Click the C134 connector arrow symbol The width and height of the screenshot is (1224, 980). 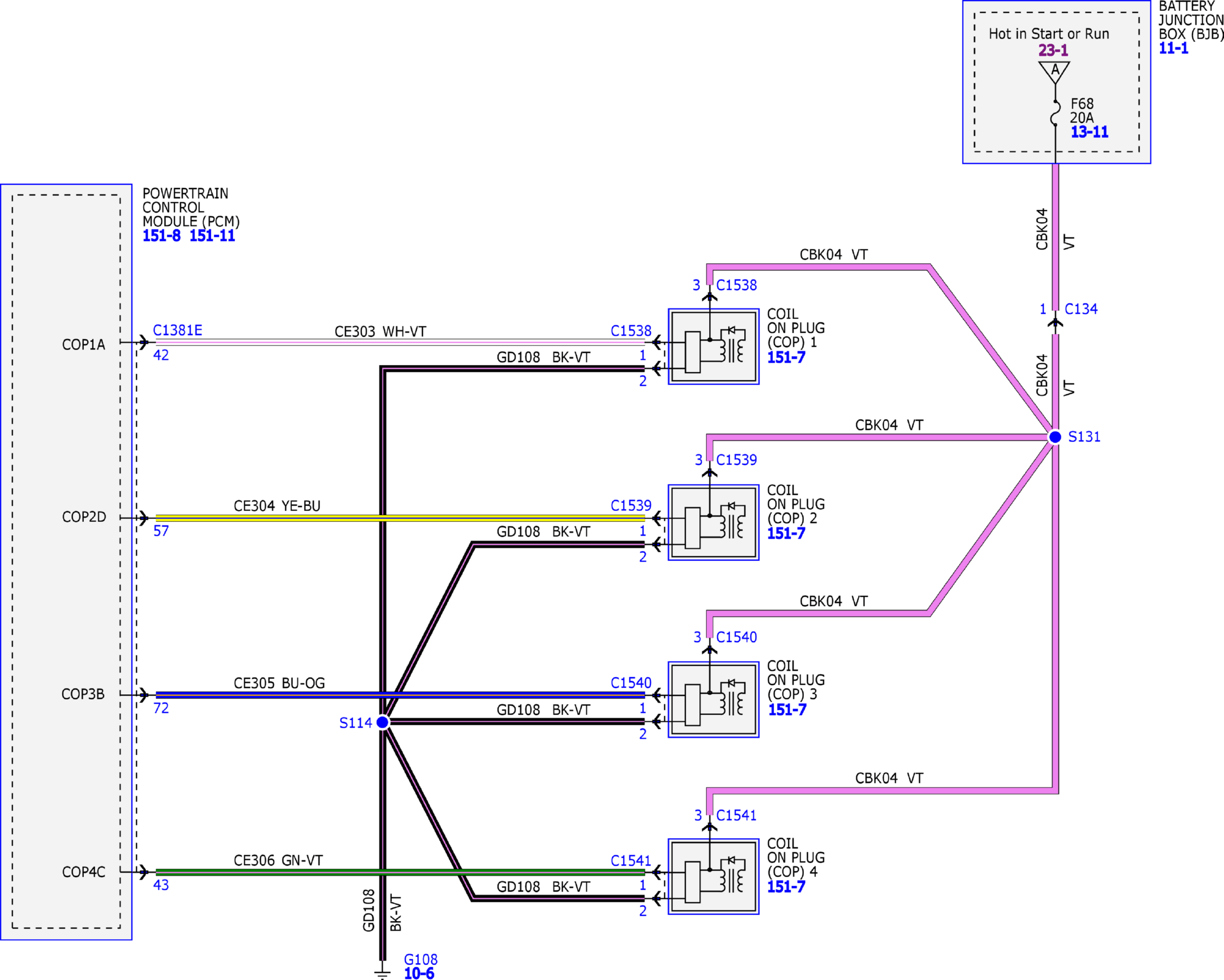point(1055,322)
